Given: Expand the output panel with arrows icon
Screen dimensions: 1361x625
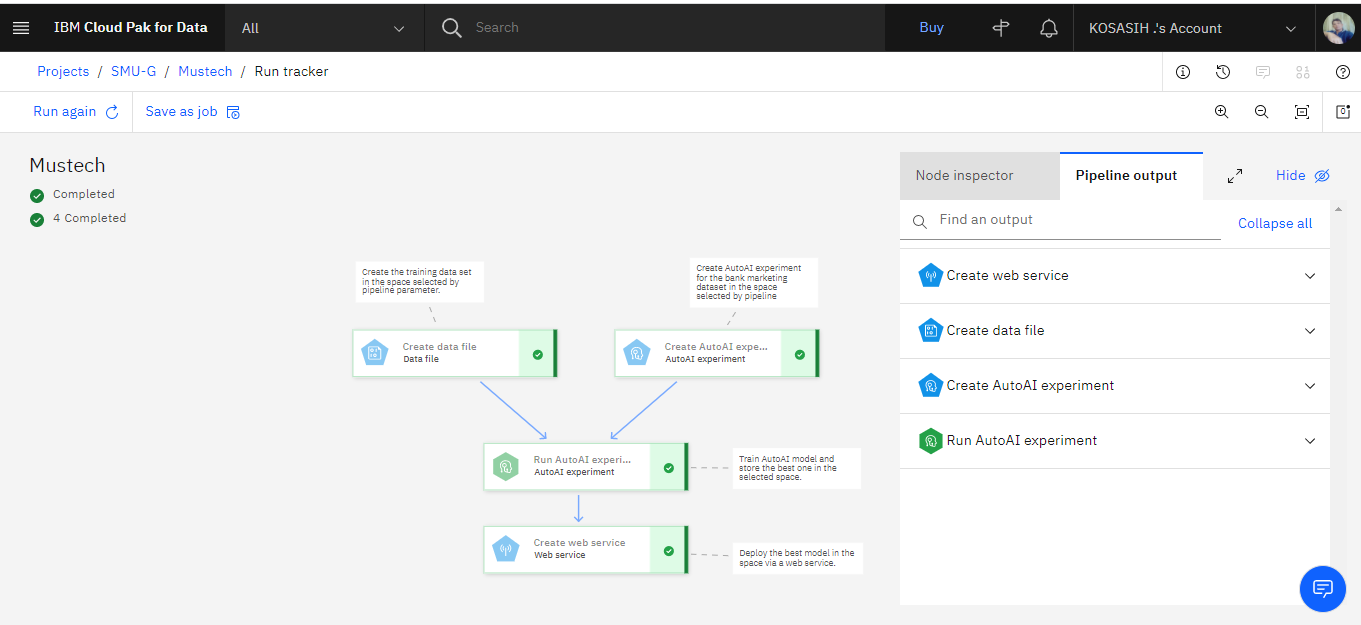Looking at the screenshot, I should tap(1235, 176).
